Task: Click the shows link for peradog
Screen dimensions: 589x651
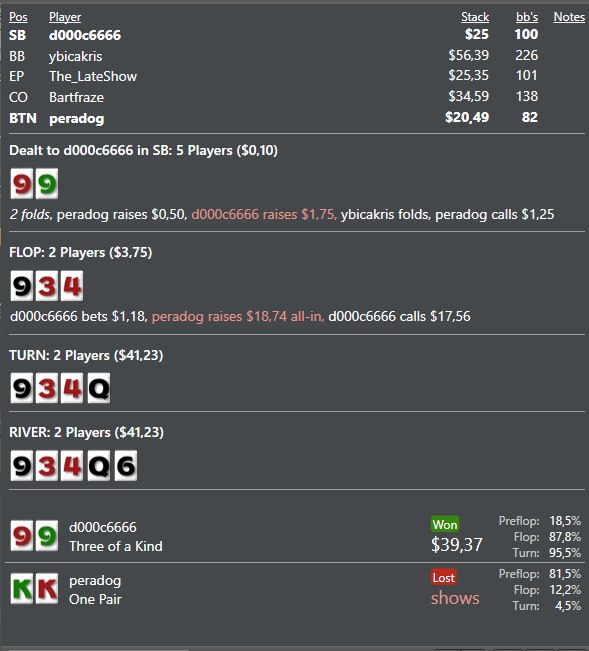Action: [455, 598]
